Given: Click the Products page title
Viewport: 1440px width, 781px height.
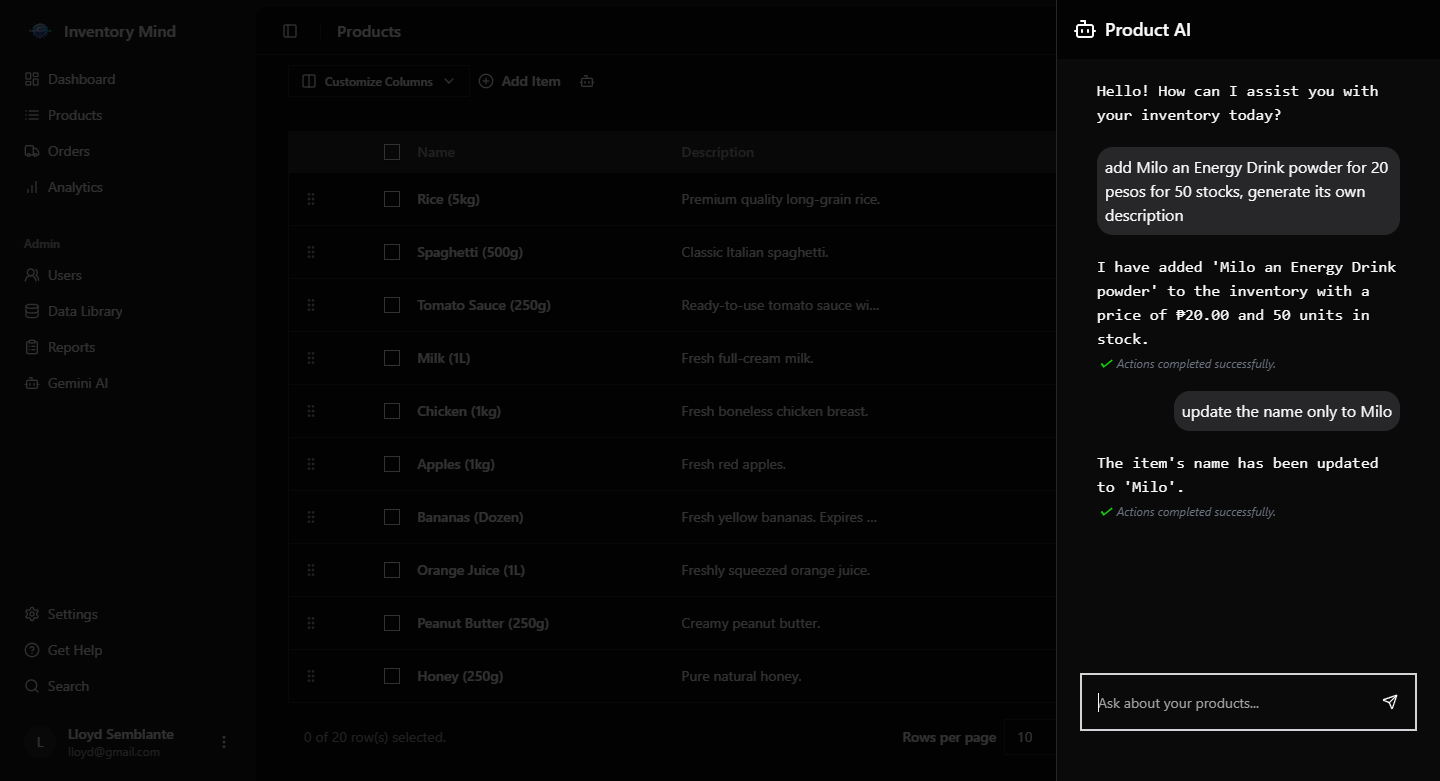Looking at the screenshot, I should (369, 31).
